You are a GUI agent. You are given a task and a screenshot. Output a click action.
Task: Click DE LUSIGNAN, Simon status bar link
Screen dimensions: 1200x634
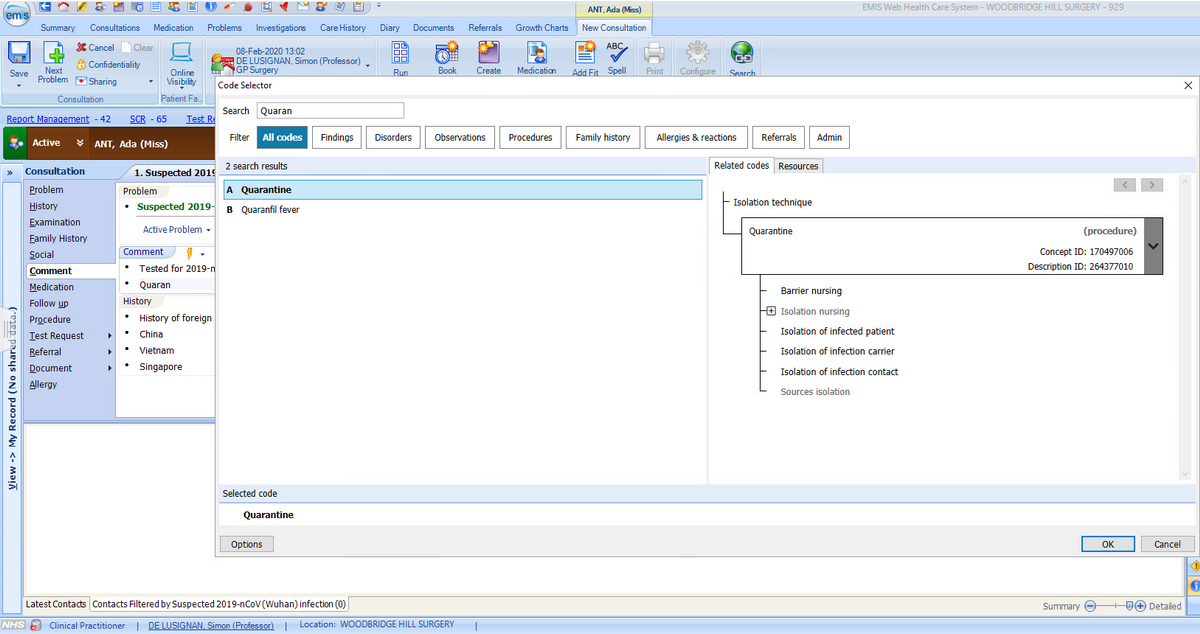click(x=213, y=625)
